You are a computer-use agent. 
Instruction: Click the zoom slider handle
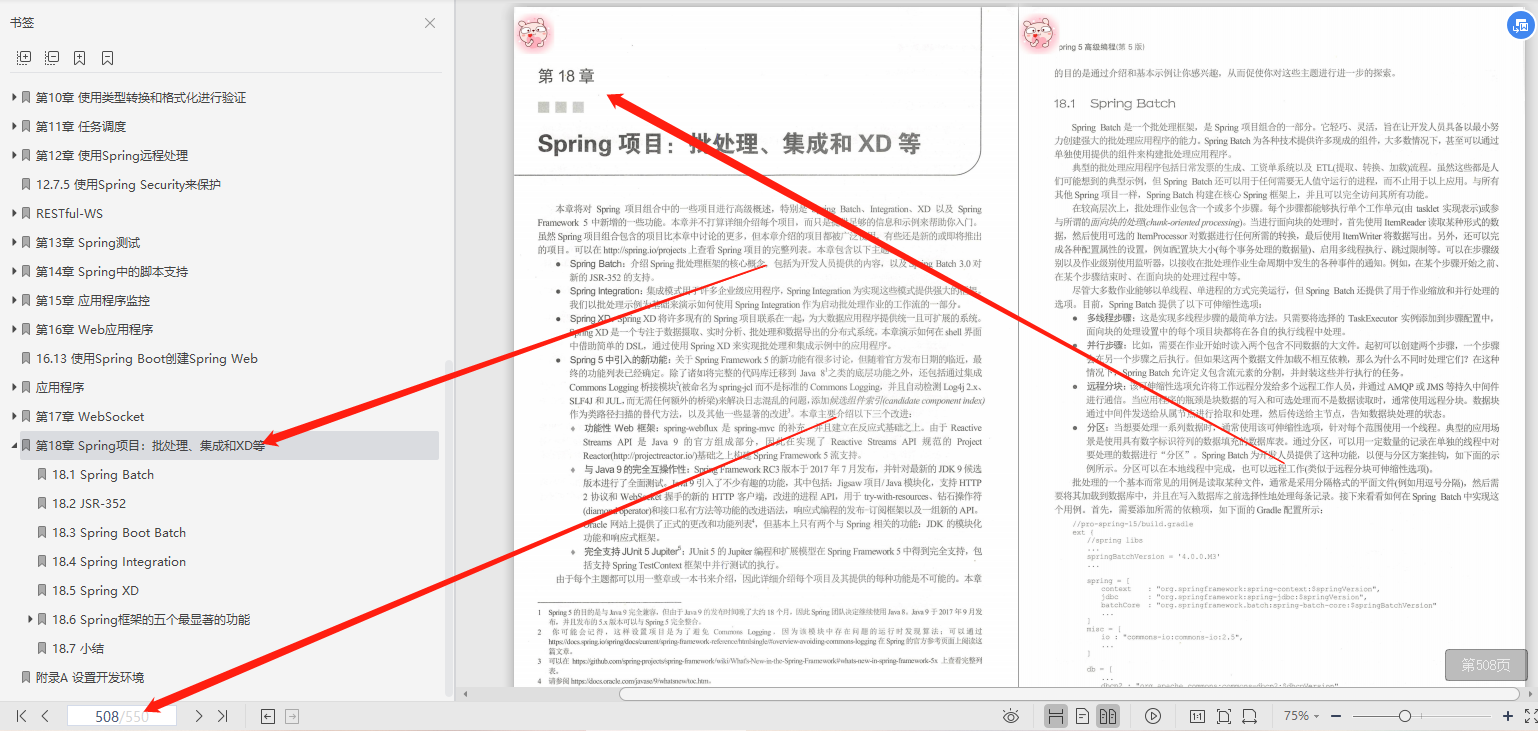click(1405, 716)
